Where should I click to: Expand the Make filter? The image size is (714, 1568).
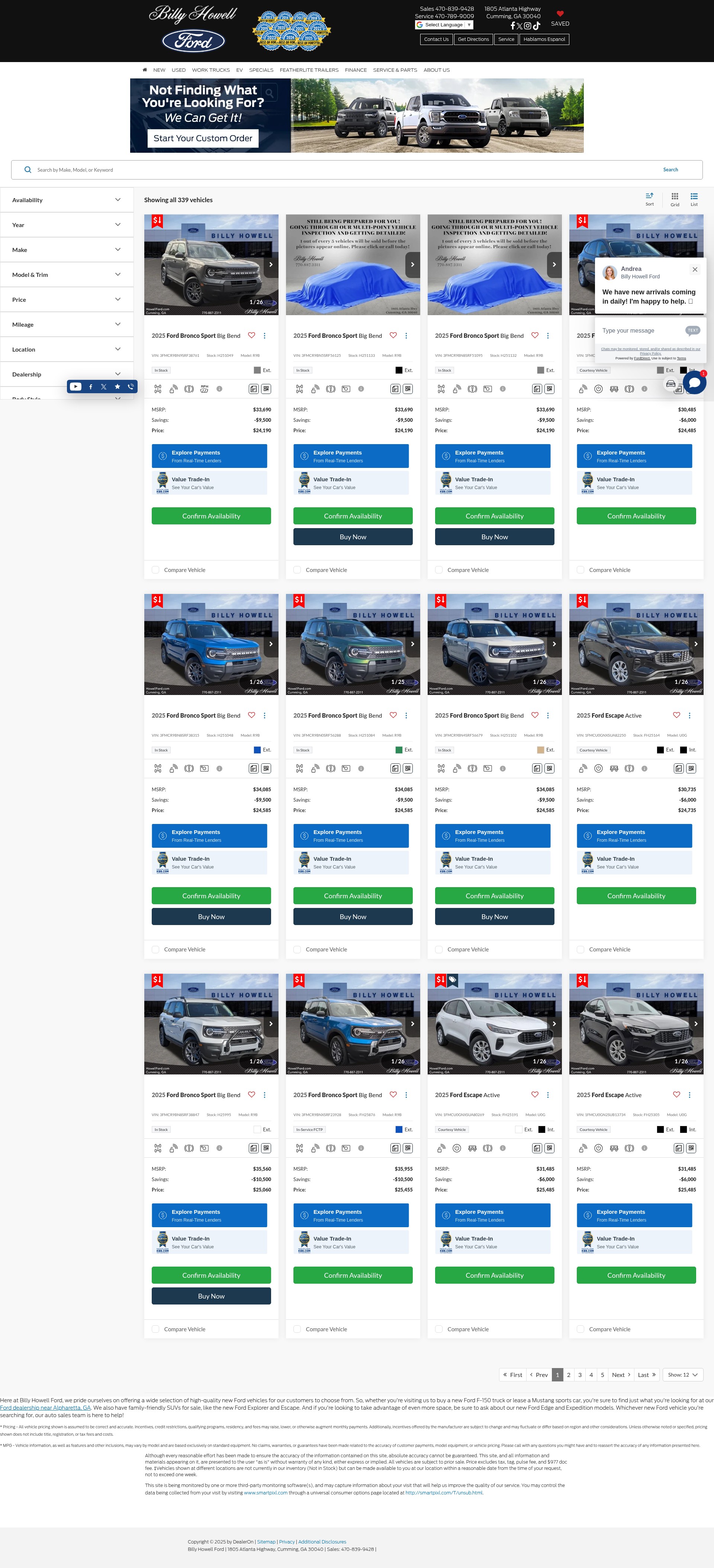(67, 250)
